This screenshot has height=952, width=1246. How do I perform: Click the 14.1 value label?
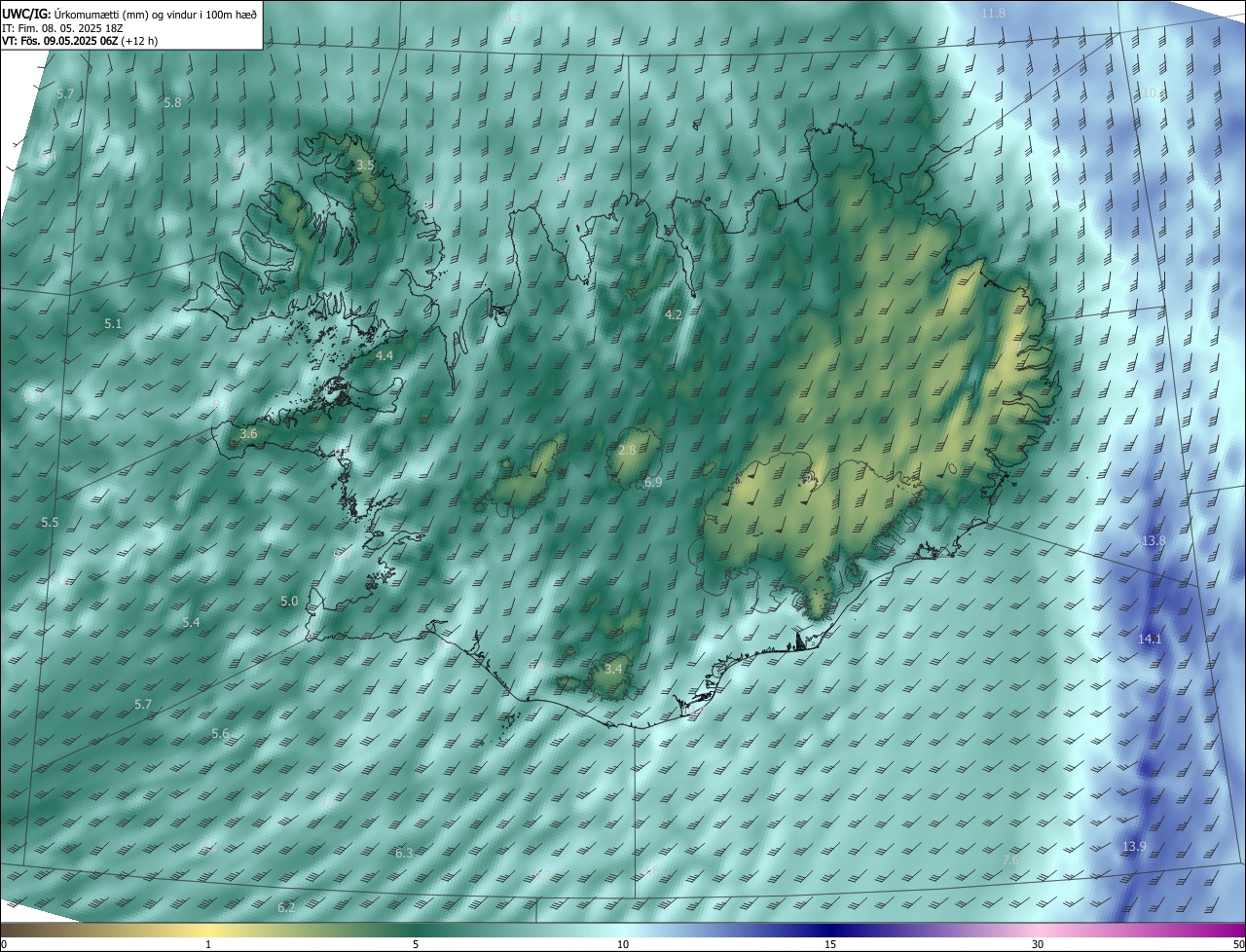tap(1150, 640)
